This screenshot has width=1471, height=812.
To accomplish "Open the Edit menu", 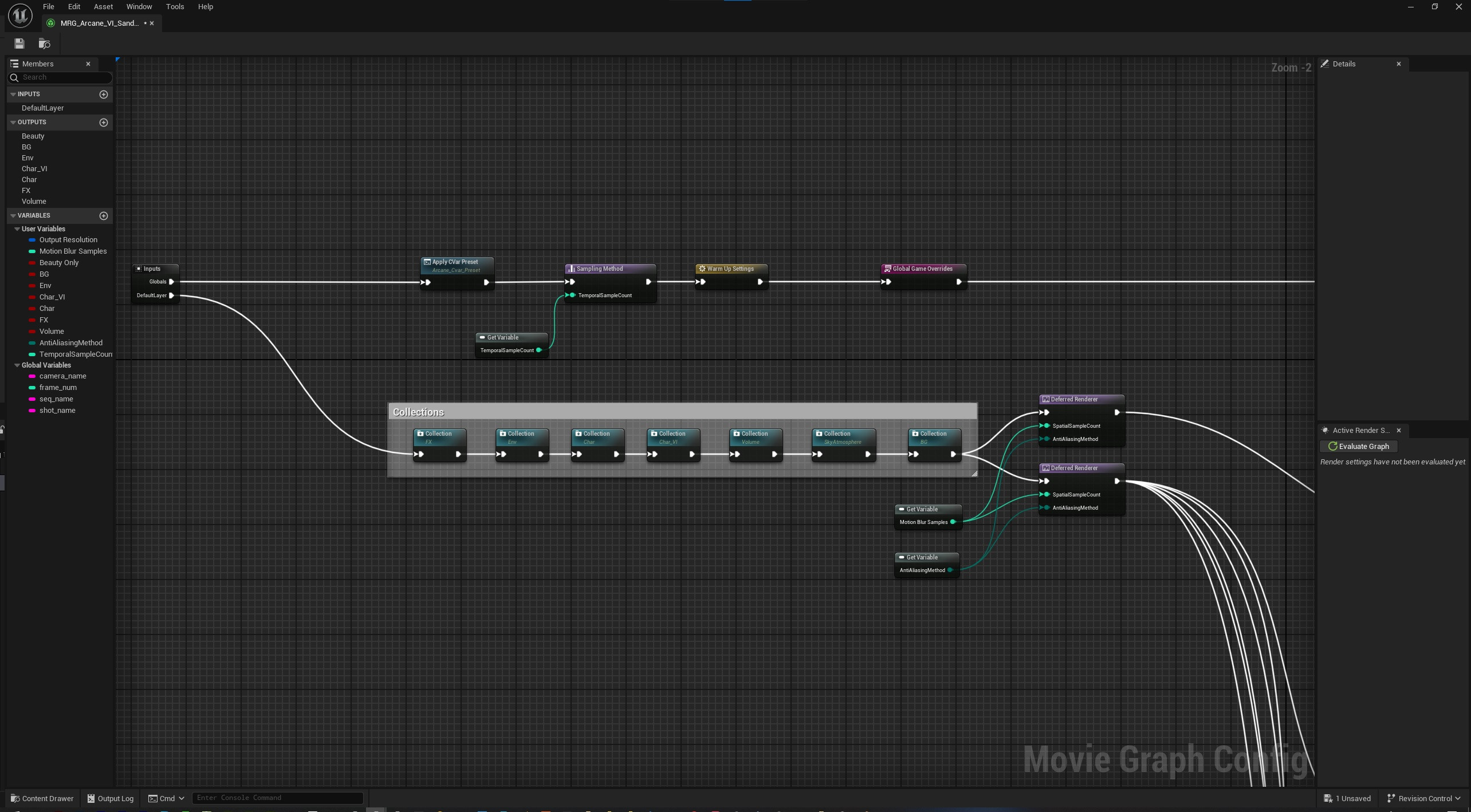I will (74, 7).
